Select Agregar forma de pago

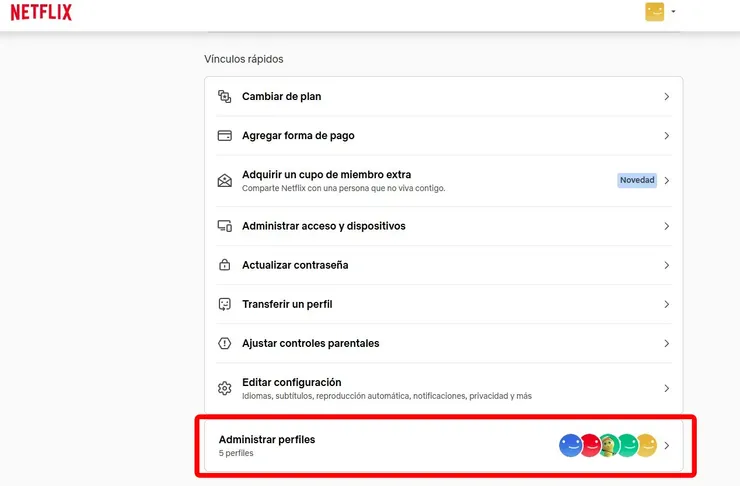pos(298,136)
